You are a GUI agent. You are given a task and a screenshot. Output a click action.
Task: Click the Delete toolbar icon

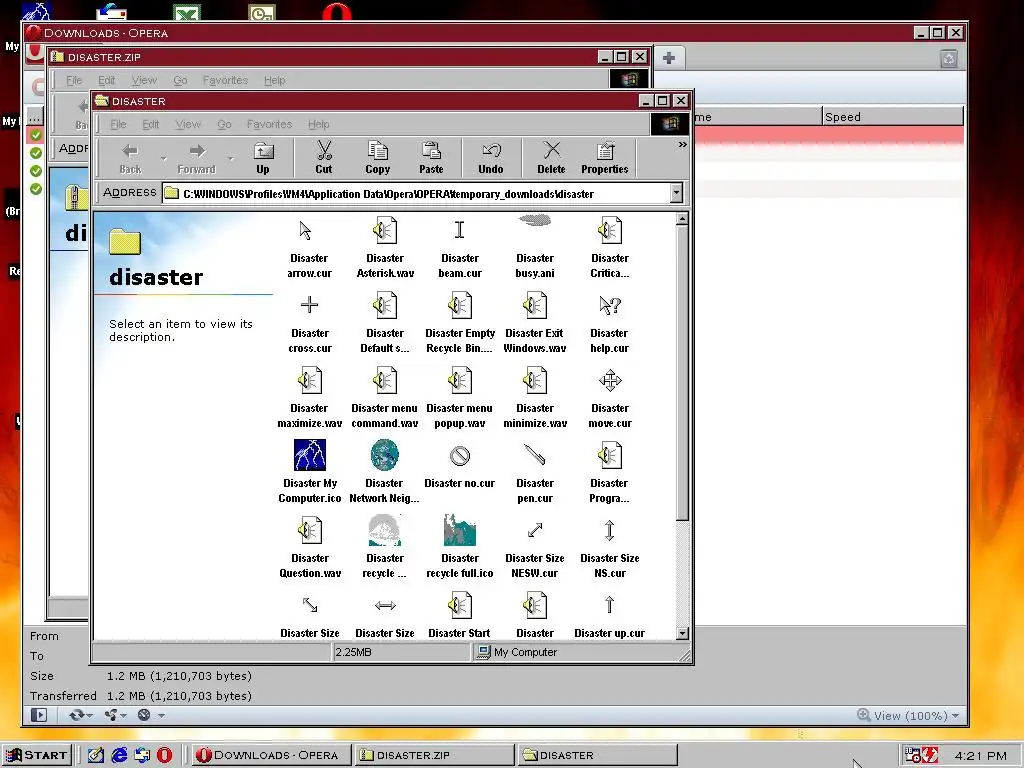(551, 159)
